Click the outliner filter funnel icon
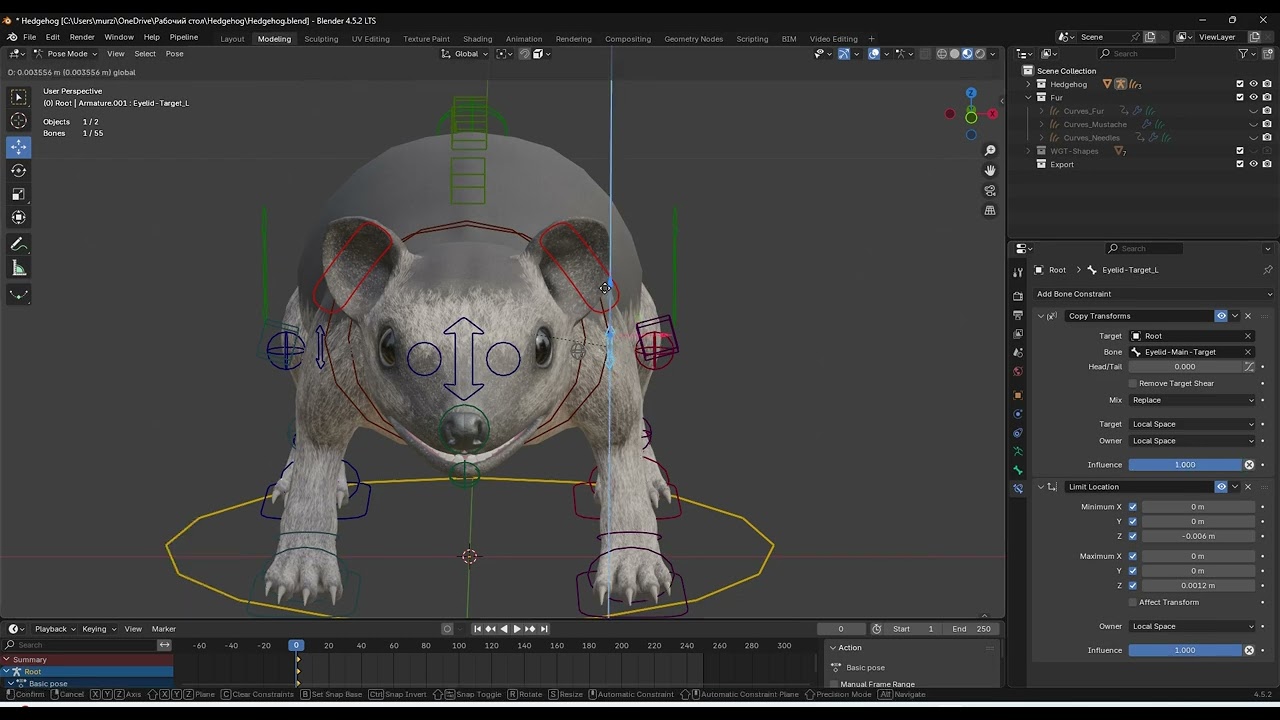The image size is (1280, 720). (x=1243, y=54)
